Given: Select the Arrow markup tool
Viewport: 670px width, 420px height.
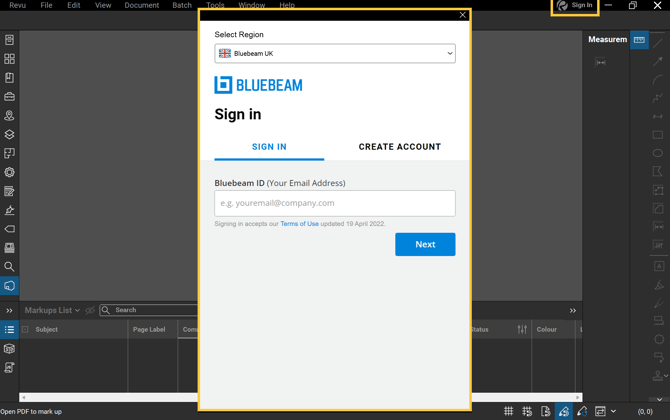Looking at the screenshot, I should (x=658, y=62).
